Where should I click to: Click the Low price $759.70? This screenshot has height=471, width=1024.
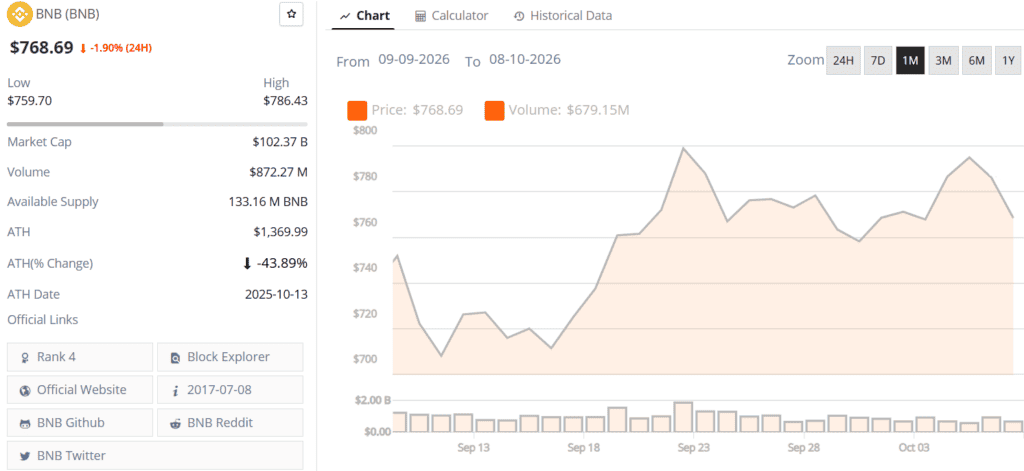(29, 101)
